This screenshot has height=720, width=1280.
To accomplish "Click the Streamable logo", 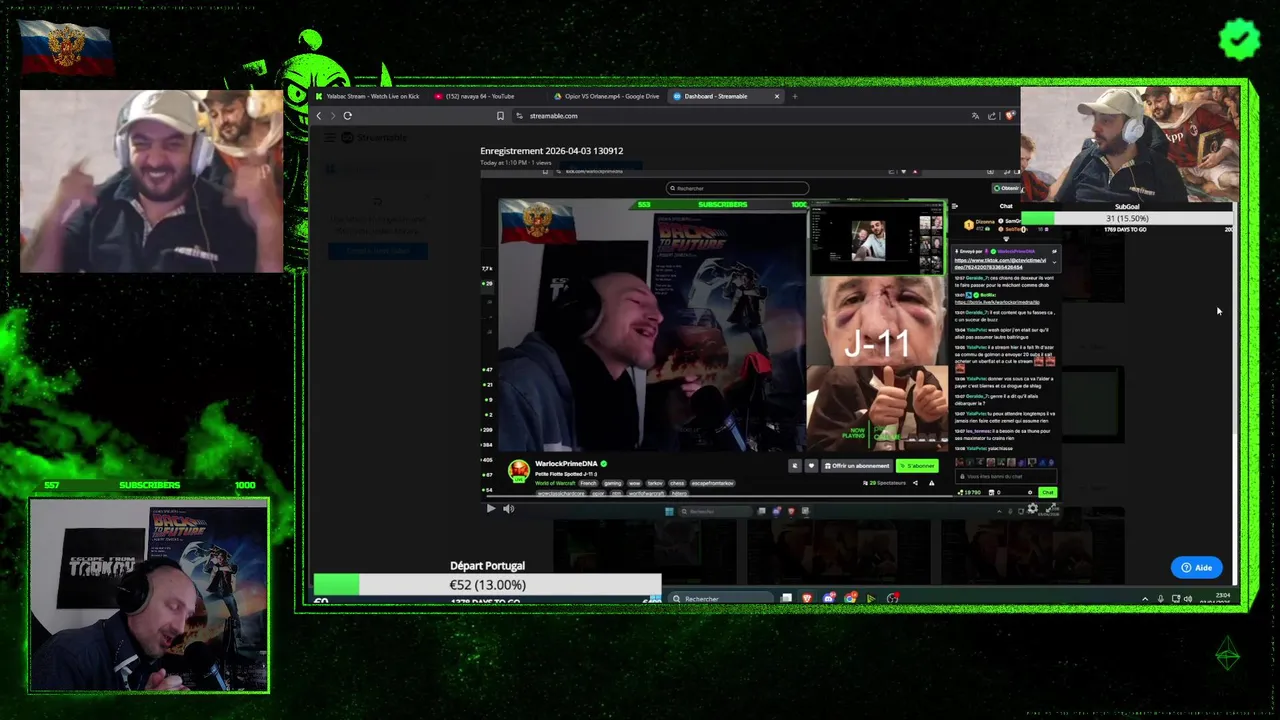I will (x=375, y=138).
